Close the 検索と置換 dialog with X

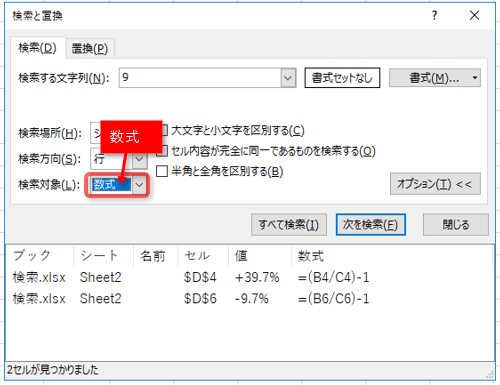(x=474, y=15)
